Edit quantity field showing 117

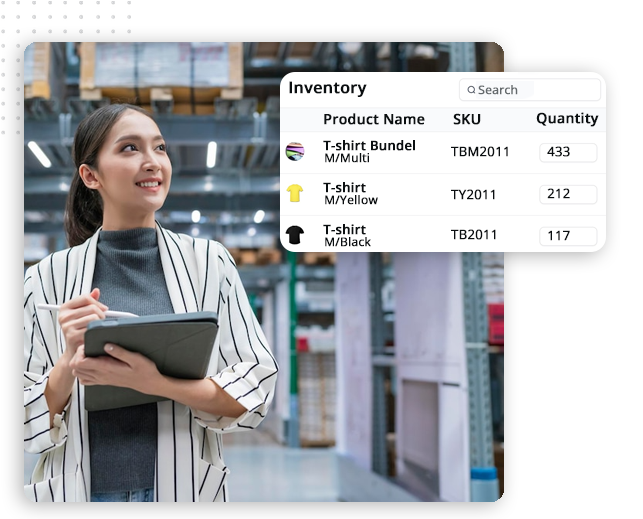coord(568,236)
